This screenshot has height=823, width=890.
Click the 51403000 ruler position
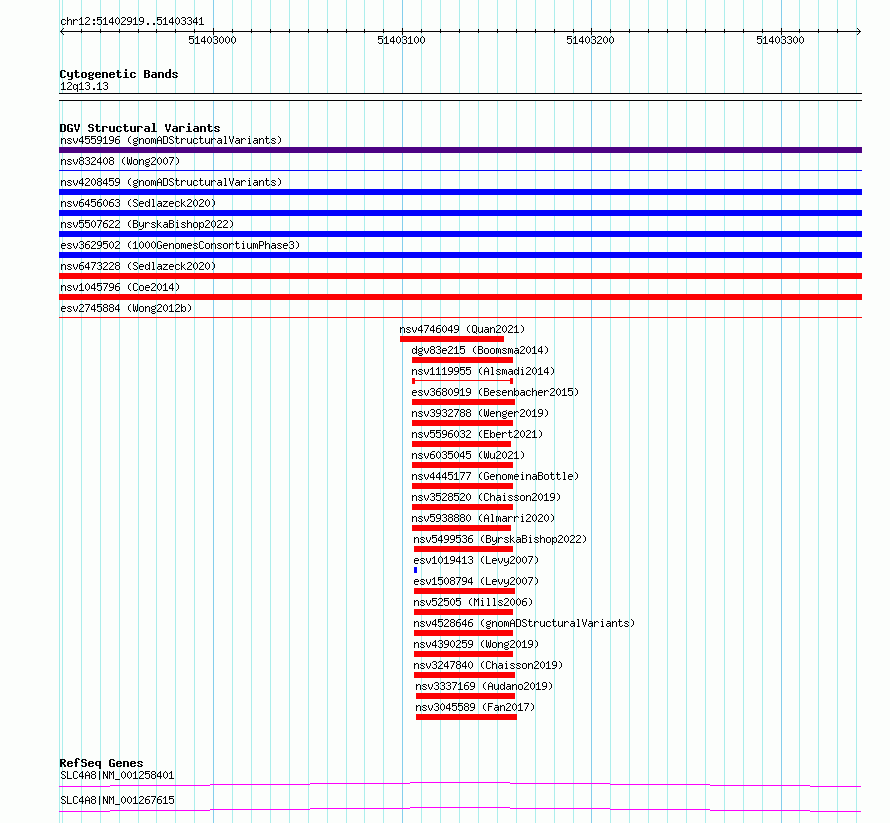point(212,40)
